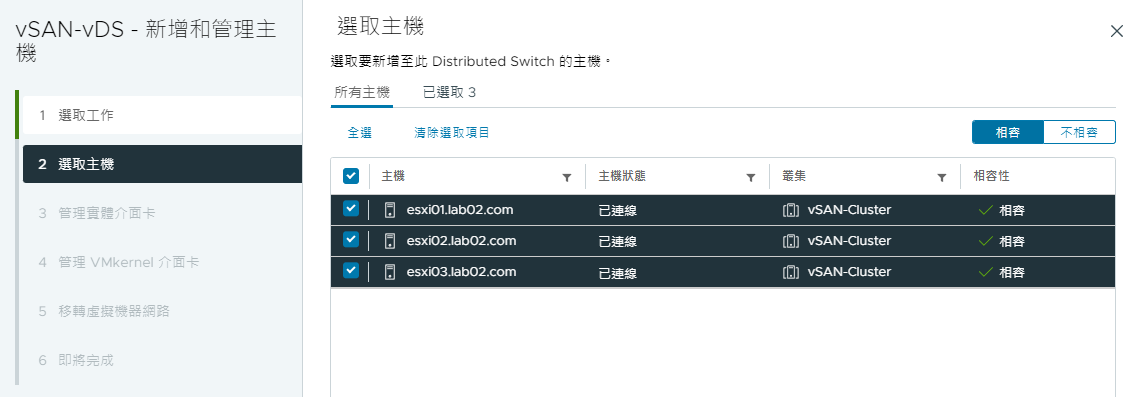Viewport: 1135px width, 397px height.
Task: Click compatible checkmark icon in esxi02 row
Action: coord(985,241)
